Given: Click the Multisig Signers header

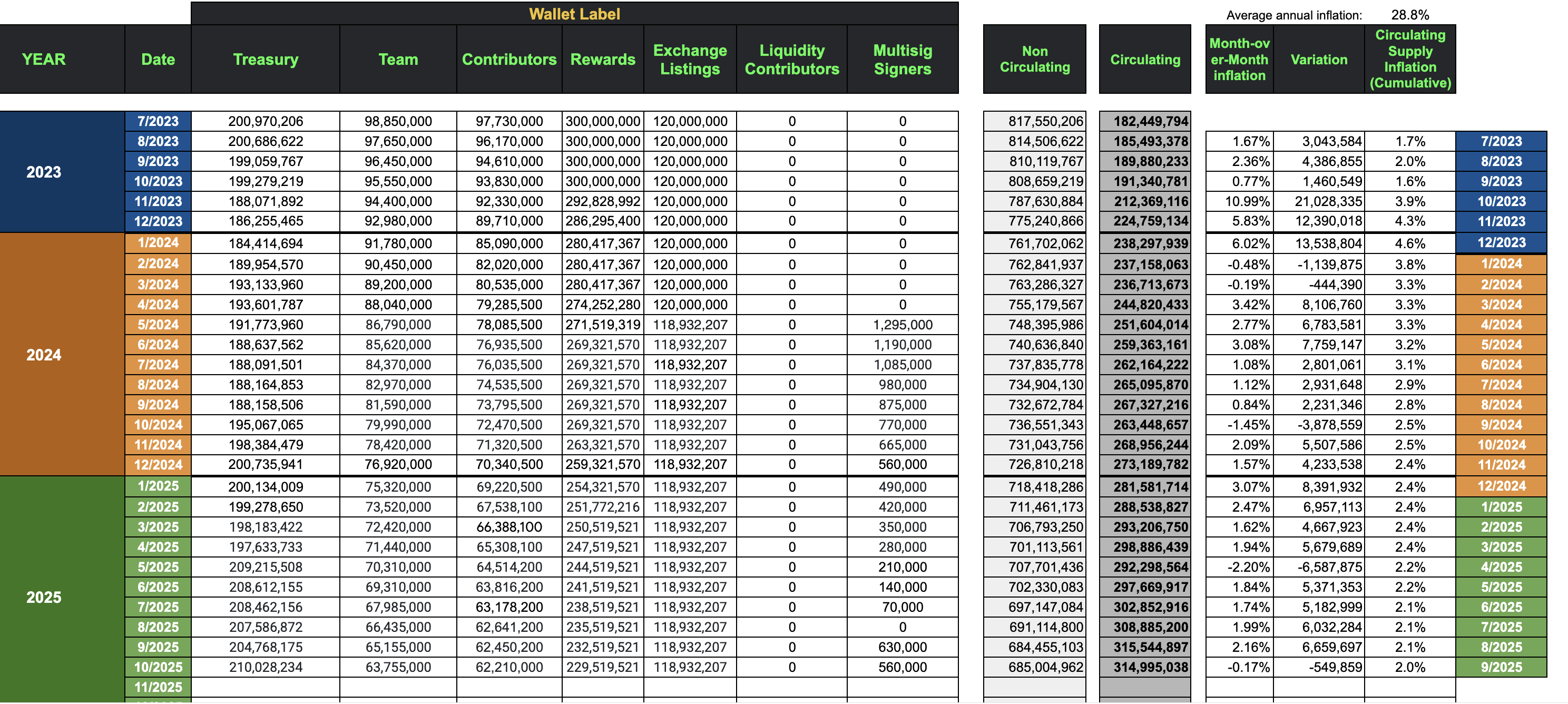Looking at the screenshot, I should (903, 59).
